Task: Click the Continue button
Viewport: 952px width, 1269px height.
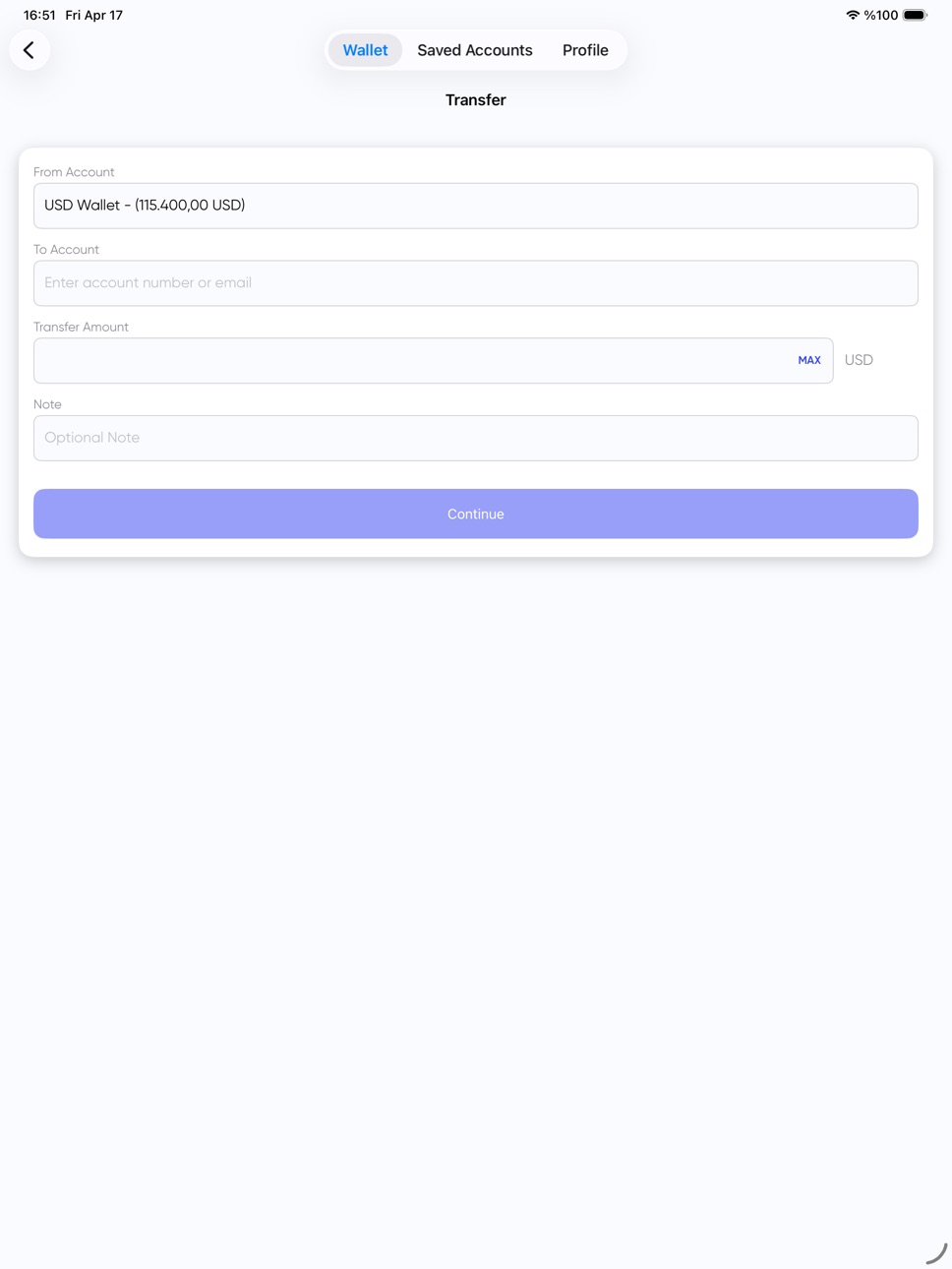Action: 476,514
